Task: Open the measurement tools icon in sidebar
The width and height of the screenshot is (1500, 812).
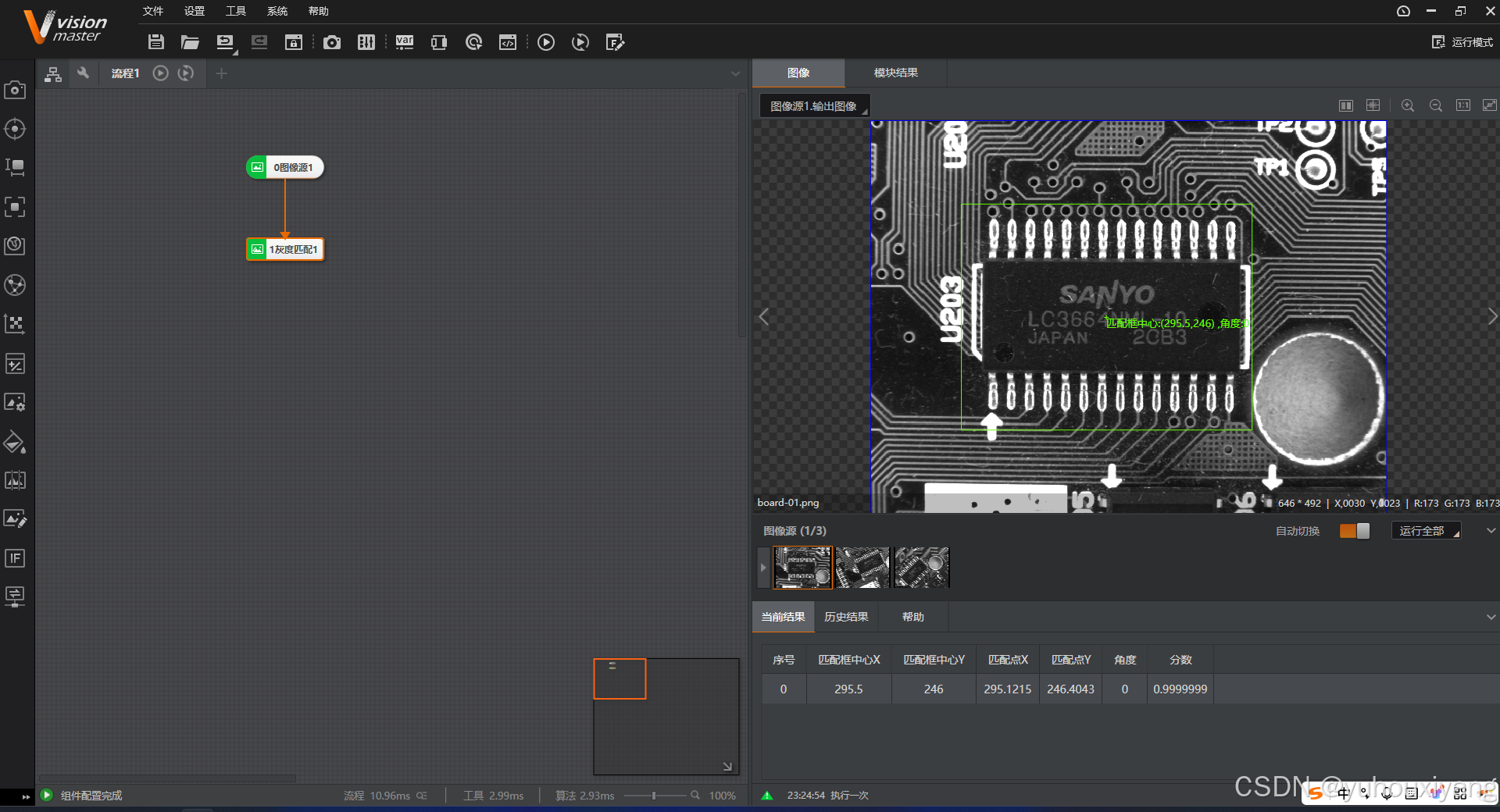Action: [x=15, y=168]
